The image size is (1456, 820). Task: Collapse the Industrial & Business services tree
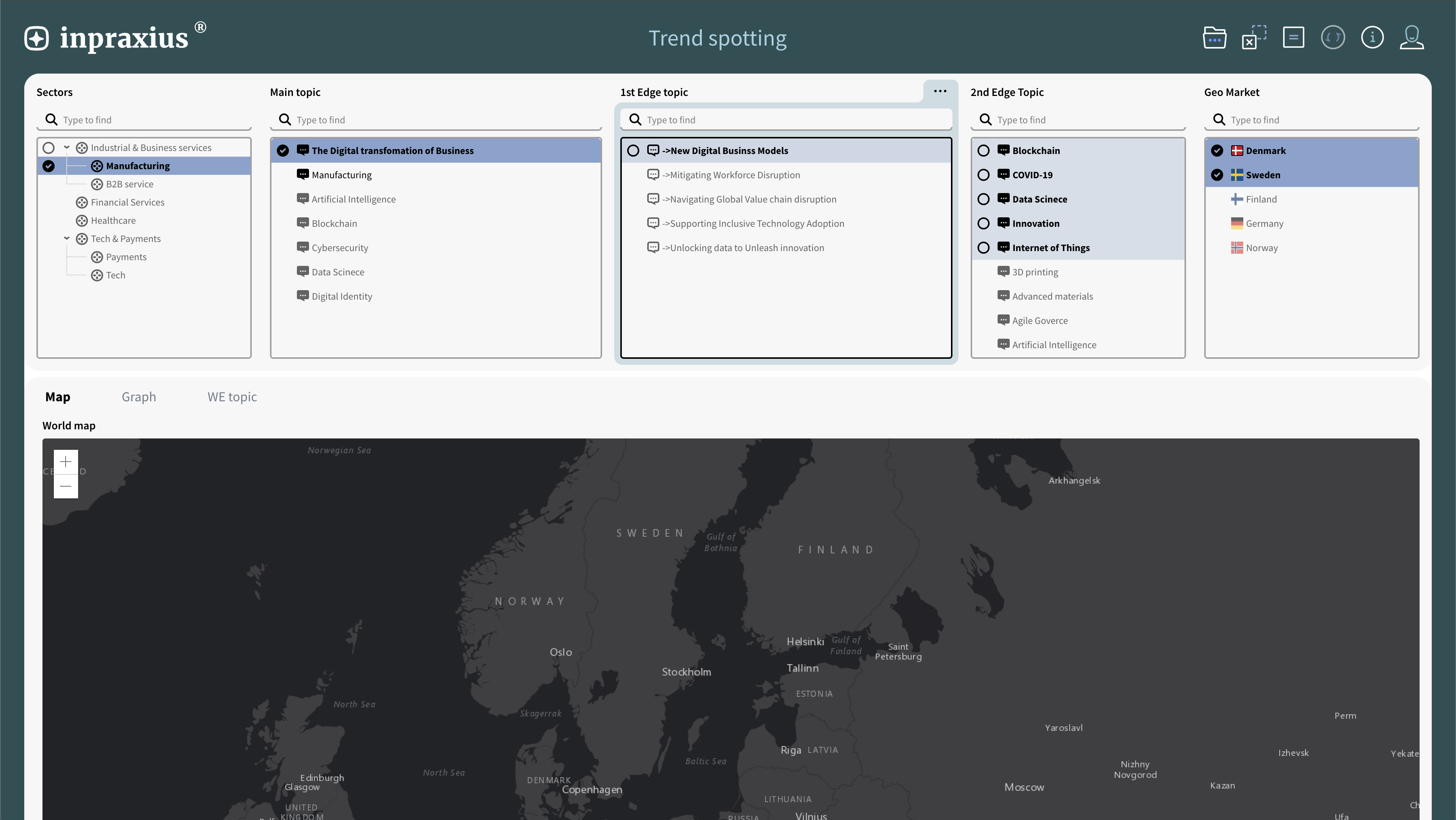tap(67, 148)
